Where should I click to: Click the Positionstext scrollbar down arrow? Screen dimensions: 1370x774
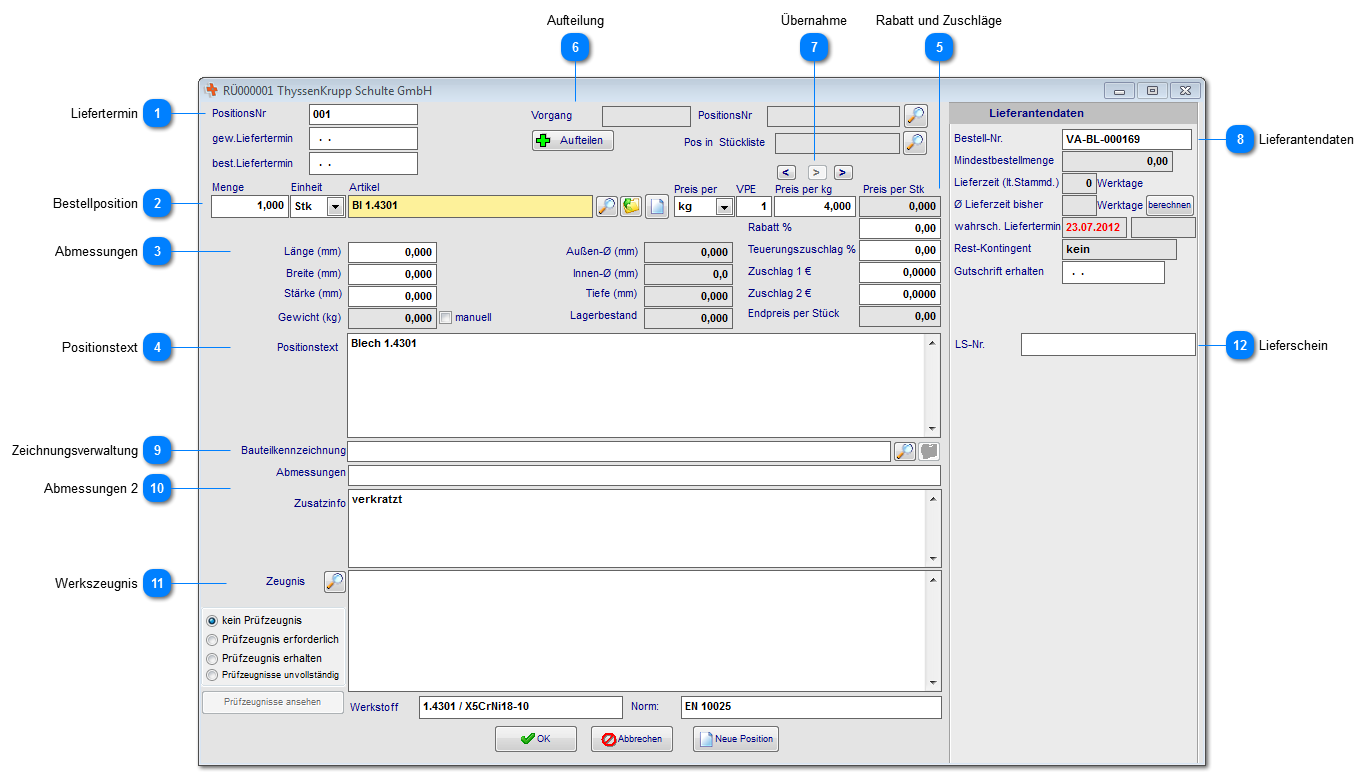click(x=933, y=427)
